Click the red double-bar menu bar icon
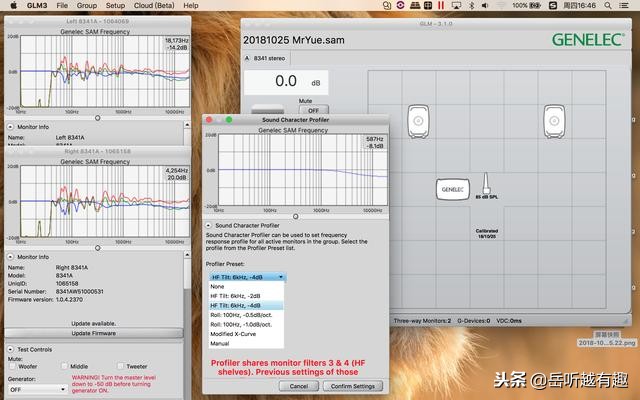 click(x=441, y=5)
